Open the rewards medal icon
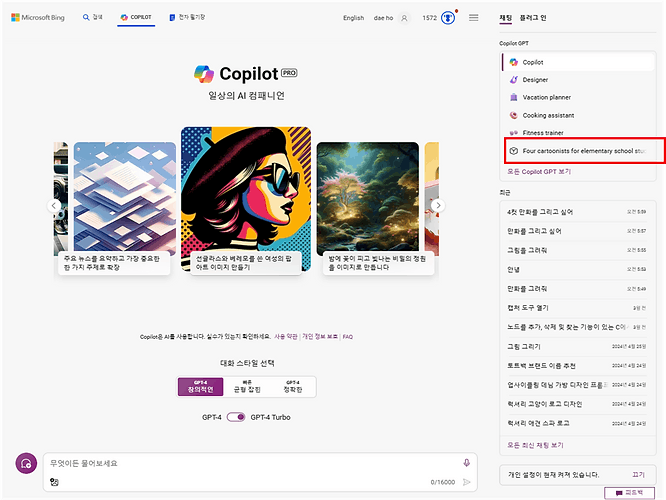The height and width of the screenshot is (500, 666). point(448,18)
